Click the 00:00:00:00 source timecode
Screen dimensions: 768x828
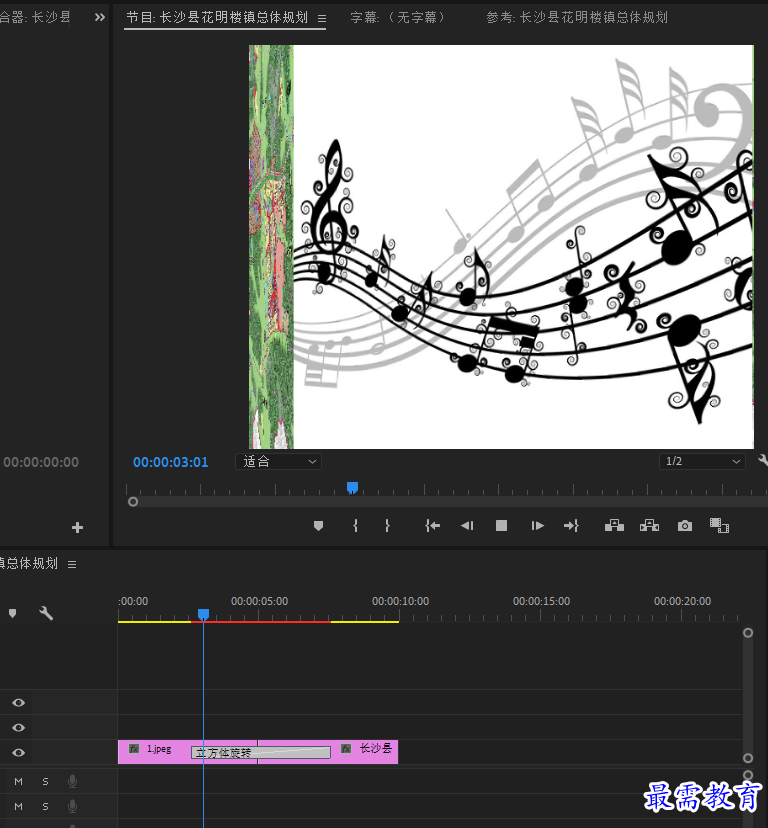[41, 462]
